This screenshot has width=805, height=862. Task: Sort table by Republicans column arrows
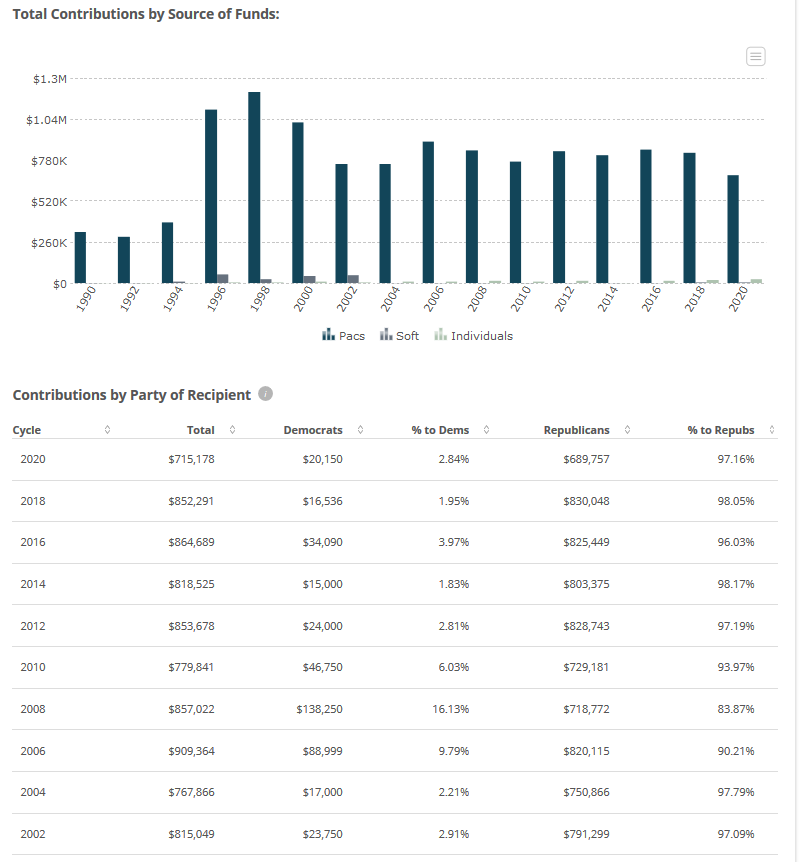coord(627,430)
